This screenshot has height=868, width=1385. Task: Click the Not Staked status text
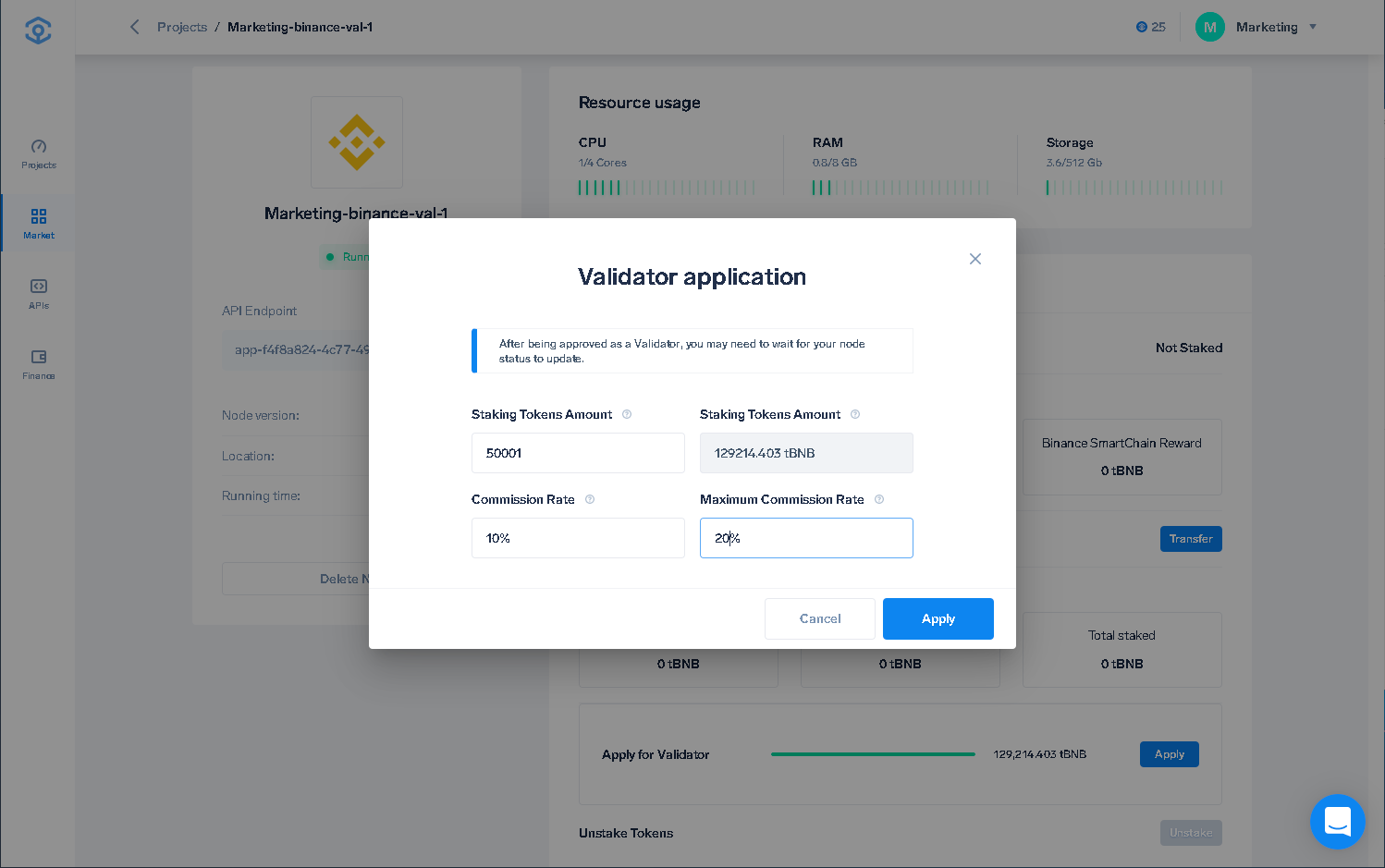click(x=1189, y=348)
